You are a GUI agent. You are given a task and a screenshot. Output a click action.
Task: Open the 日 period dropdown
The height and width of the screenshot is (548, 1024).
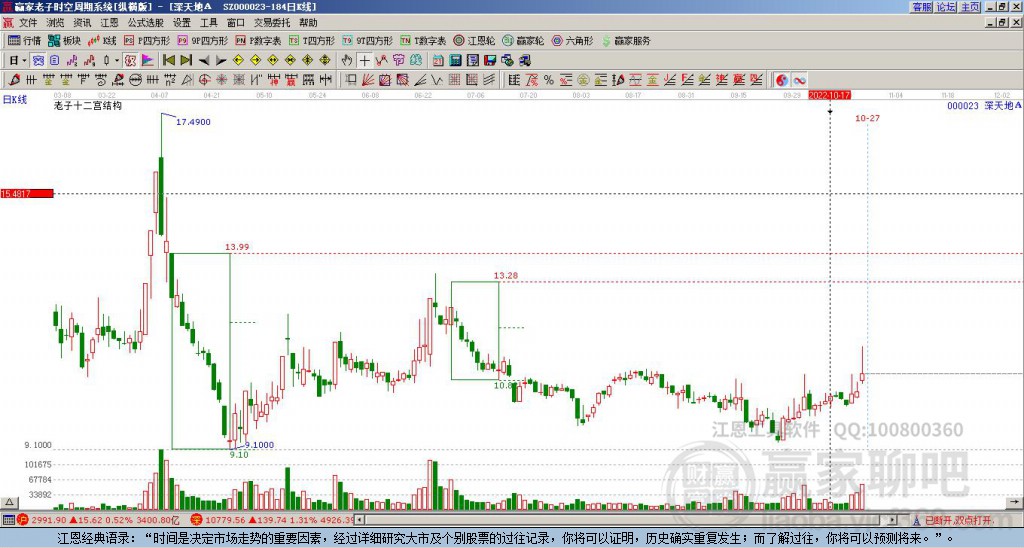(x=18, y=61)
